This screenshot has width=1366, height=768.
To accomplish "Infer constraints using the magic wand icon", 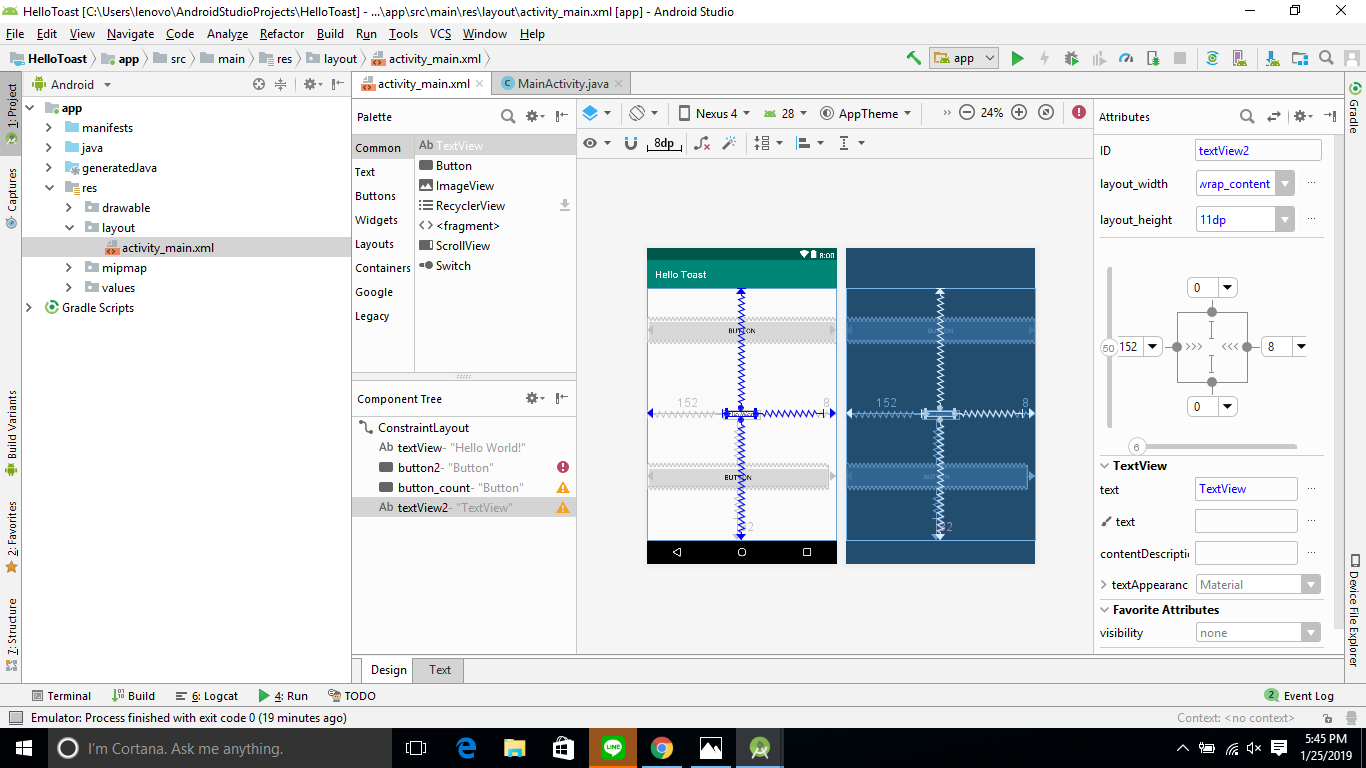I will click(x=730, y=143).
